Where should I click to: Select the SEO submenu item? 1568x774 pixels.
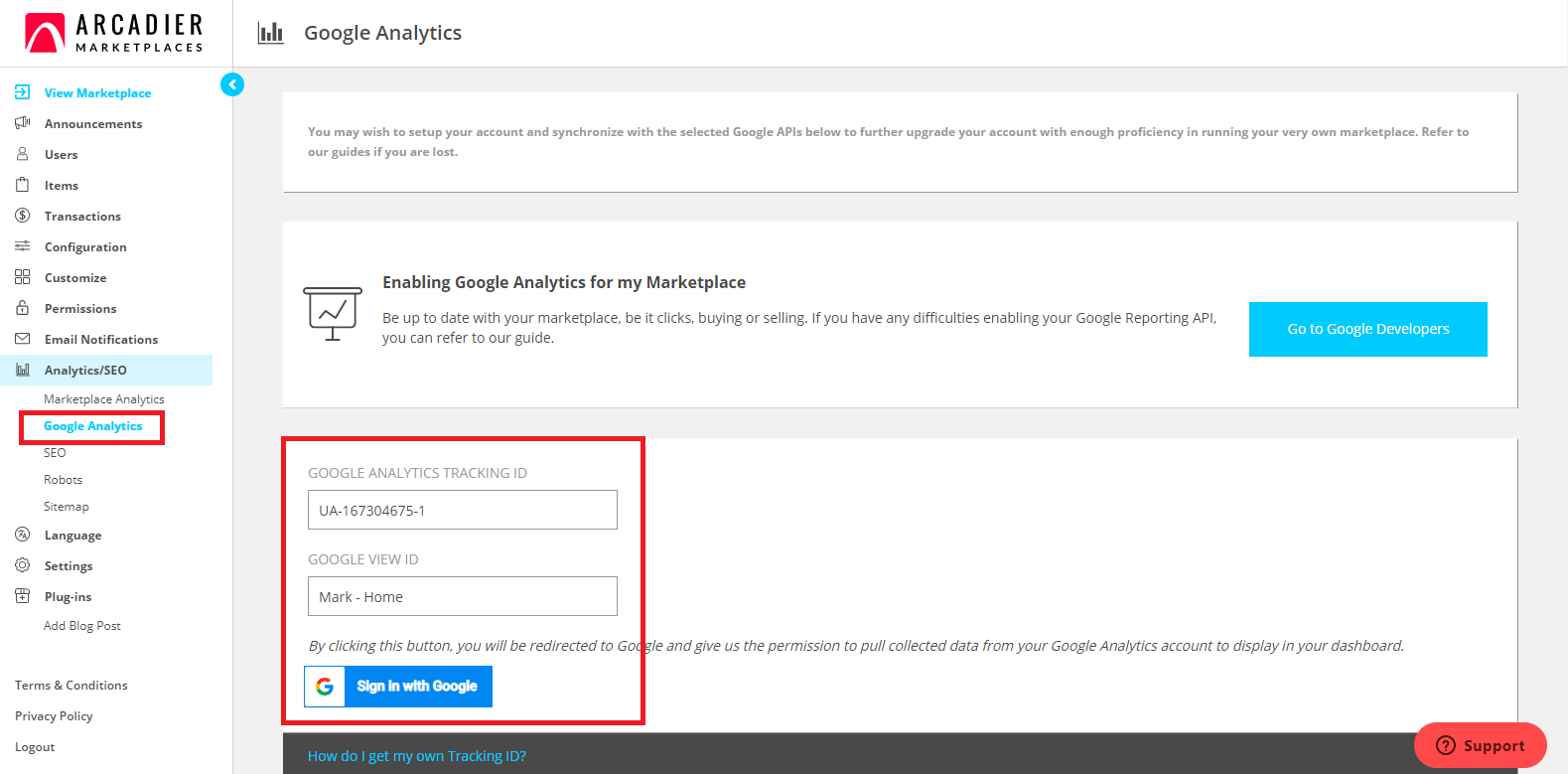click(x=55, y=453)
